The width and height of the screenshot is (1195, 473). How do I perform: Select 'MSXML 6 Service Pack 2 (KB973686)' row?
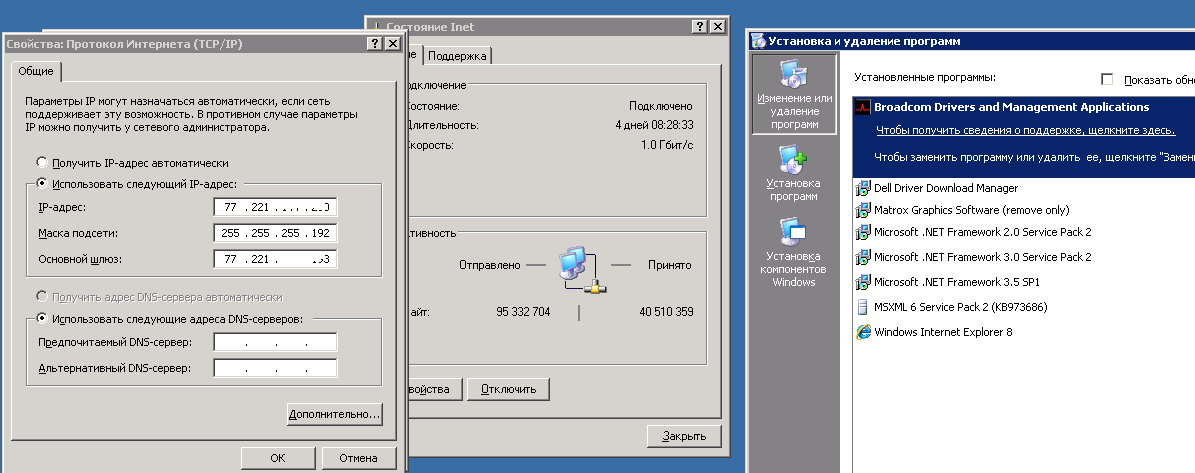click(x=960, y=308)
